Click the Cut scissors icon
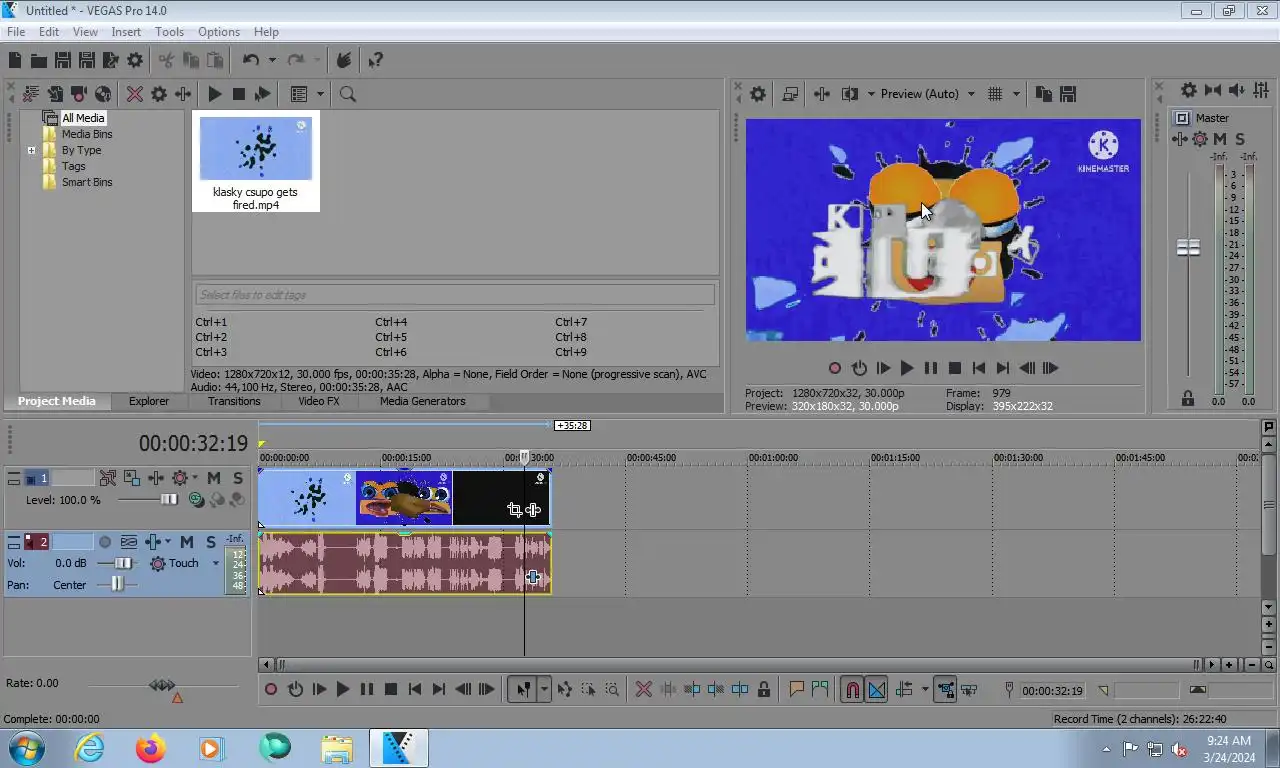 [x=166, y=61]
